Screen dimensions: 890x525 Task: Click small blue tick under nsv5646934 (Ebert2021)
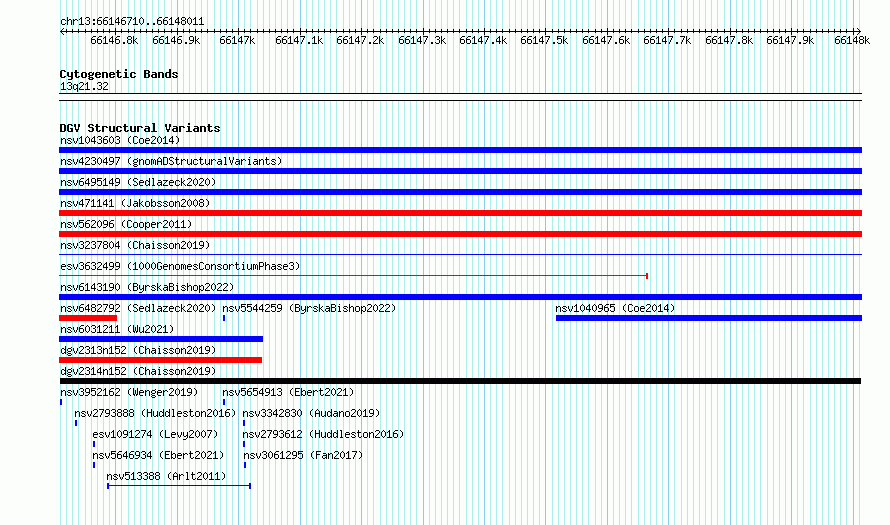point(94,465)
